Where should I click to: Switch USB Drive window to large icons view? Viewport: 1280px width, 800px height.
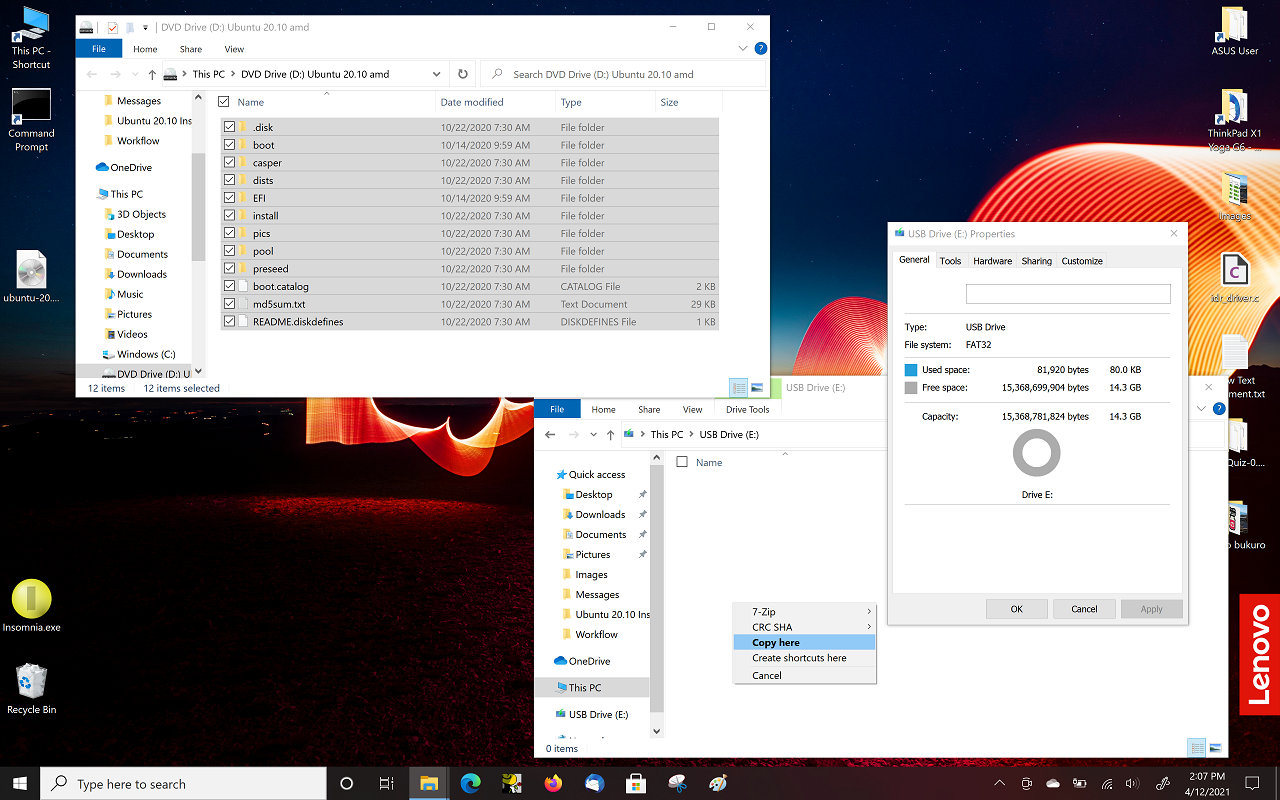point(1216,747)
